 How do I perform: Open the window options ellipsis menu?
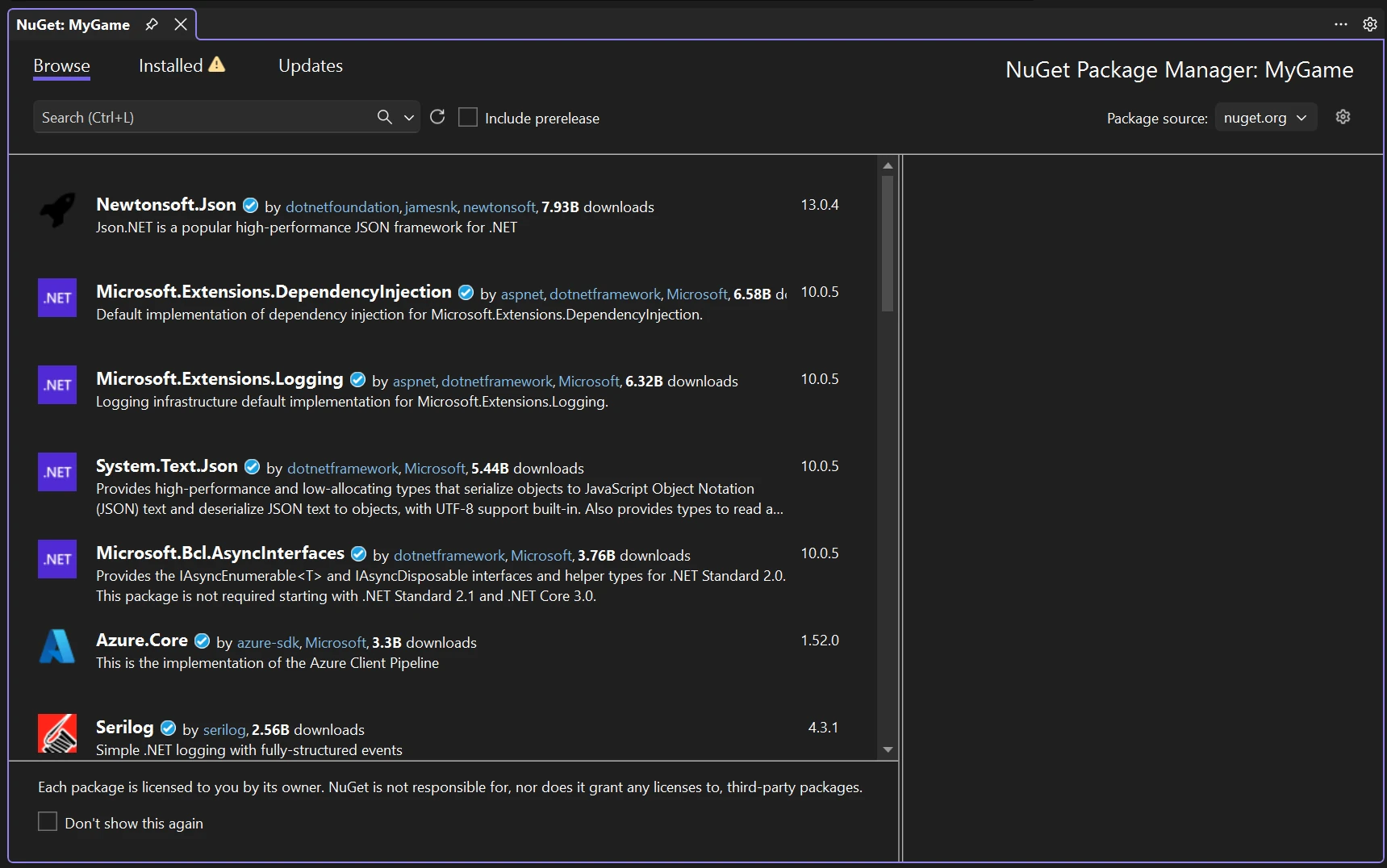point(1341,24)
